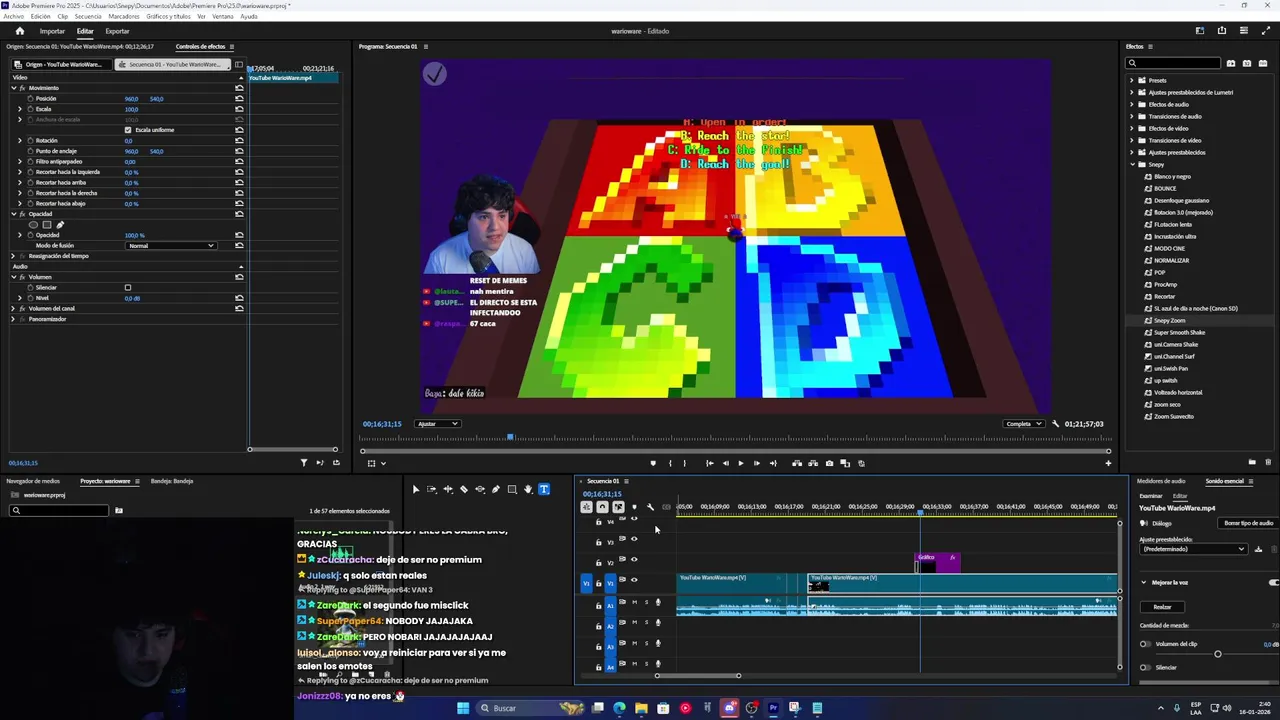Screen dimensions: 1280x720
Task: Open the Program monitor button editor plus
Action: [x=1107, y=463]
